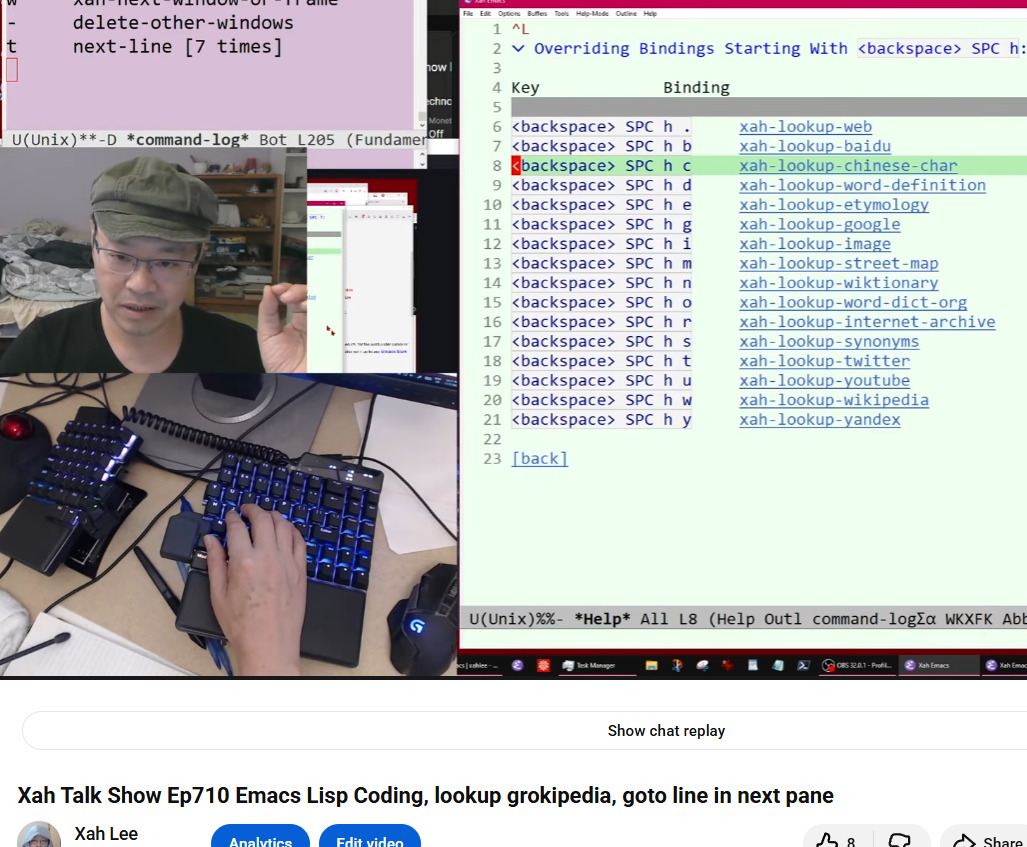
Task: Click the video title text
Action: click(425, 796)
